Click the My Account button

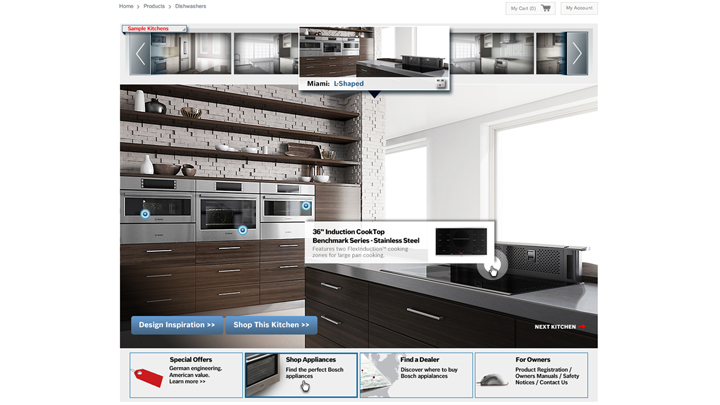[x=579, y=8]
